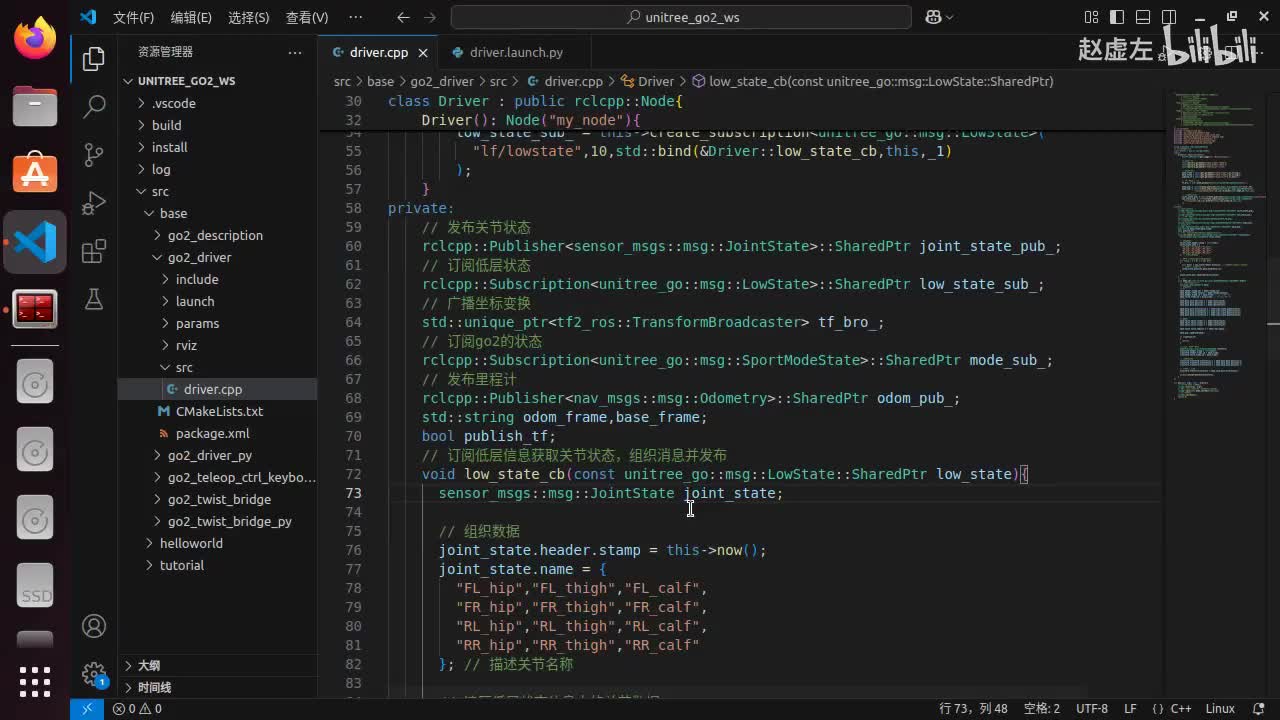
Task: Expand the params folder
Action: coord(218,323)
